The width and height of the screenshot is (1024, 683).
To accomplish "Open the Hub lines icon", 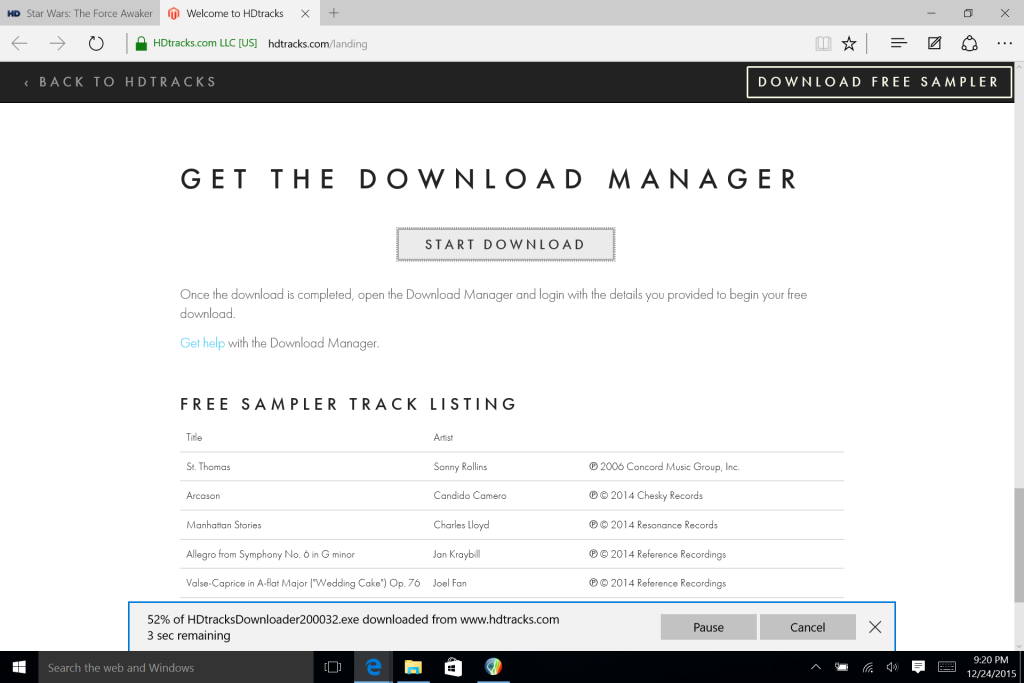I will [899, 43].
